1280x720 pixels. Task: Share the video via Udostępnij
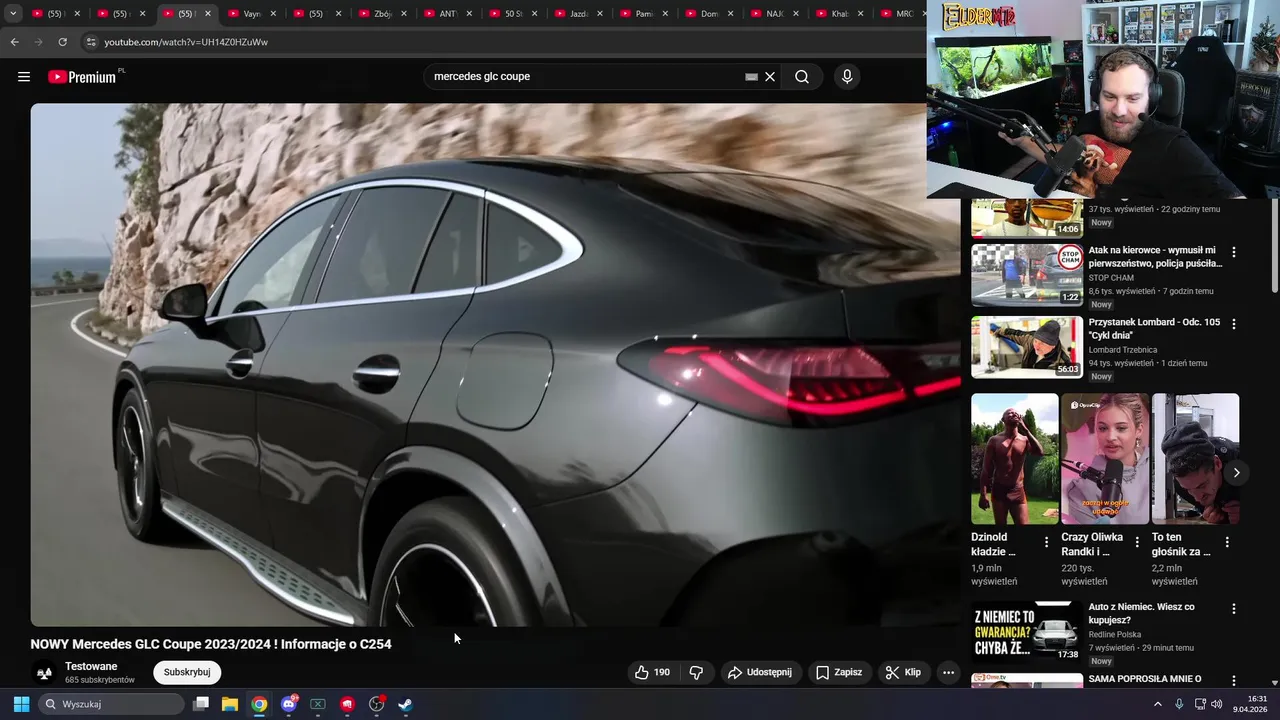click(760, 673)
